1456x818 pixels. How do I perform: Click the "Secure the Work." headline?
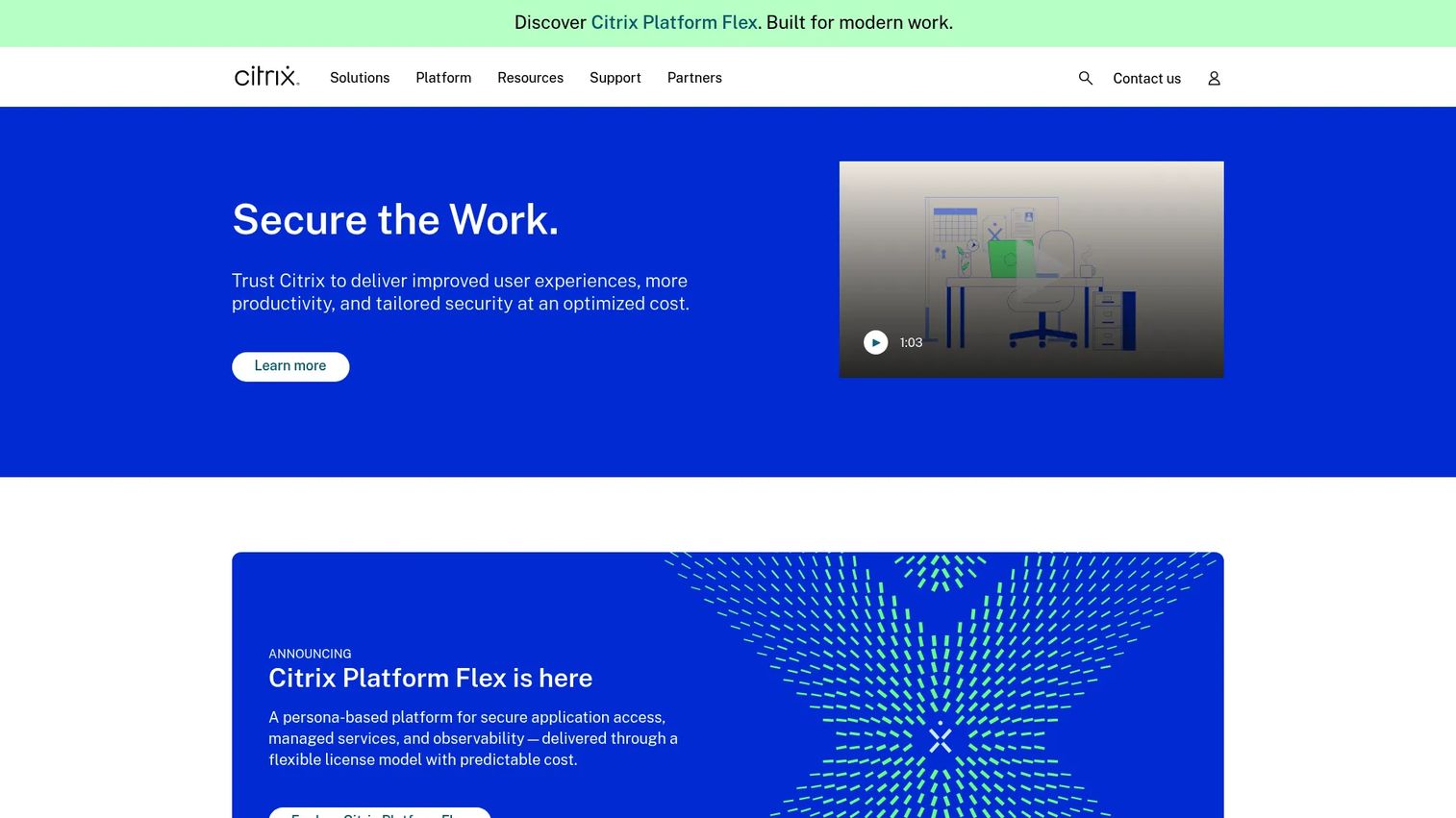[x=395, y=219]
